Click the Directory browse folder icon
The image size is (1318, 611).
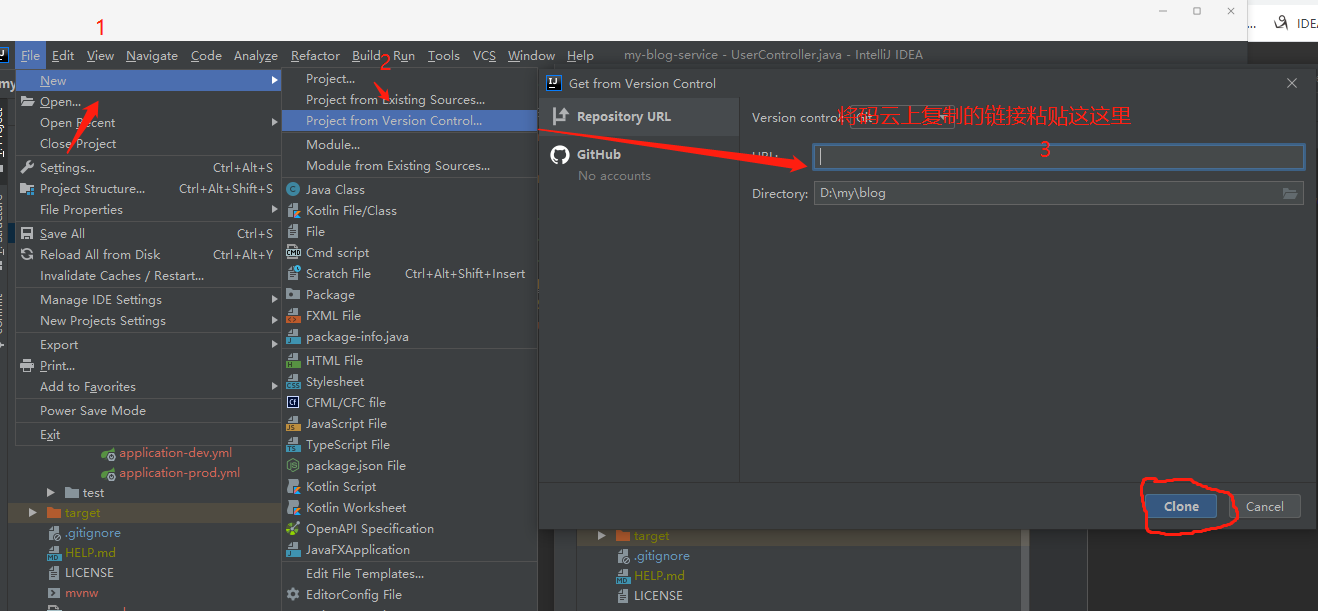click(1290, 194)
